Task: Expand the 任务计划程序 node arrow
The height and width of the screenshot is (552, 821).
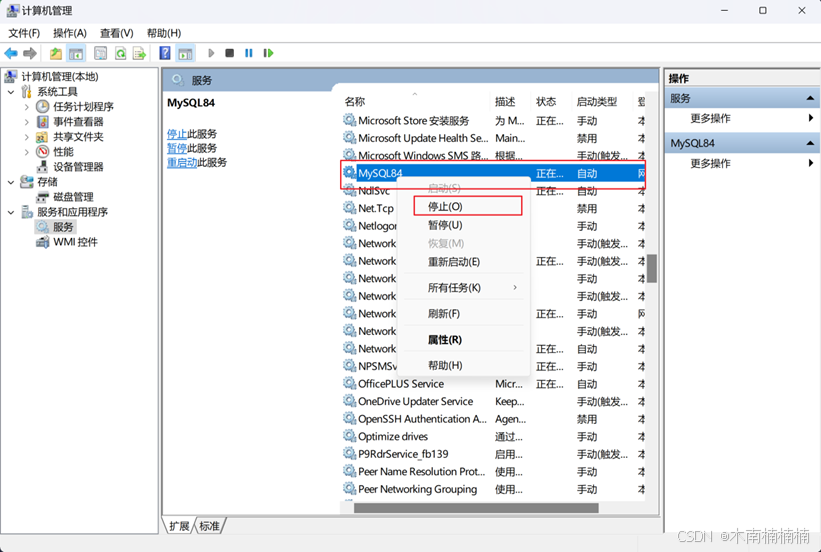Action: pyautogui.click(x=27, y=107)
